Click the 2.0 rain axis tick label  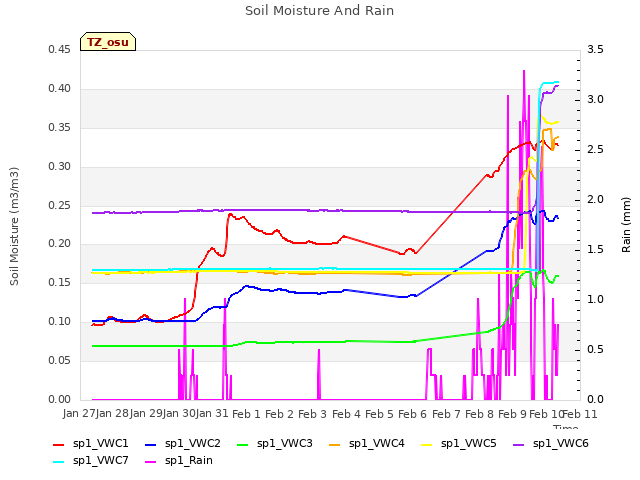pos(596,200)
